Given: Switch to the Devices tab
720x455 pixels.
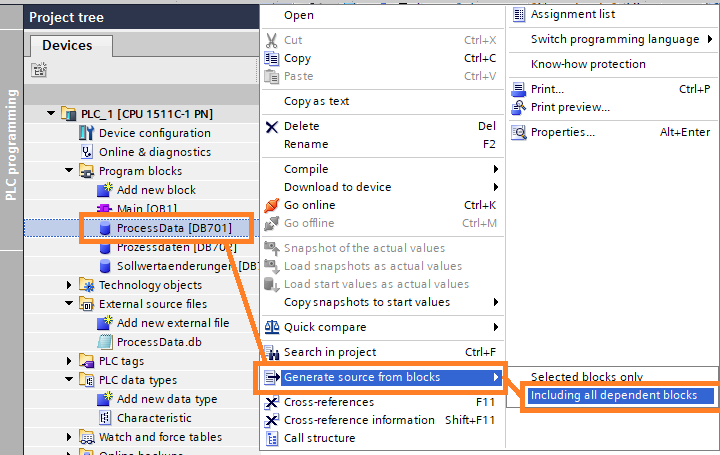Looking at the screenshot, I should tap(67, 46).
